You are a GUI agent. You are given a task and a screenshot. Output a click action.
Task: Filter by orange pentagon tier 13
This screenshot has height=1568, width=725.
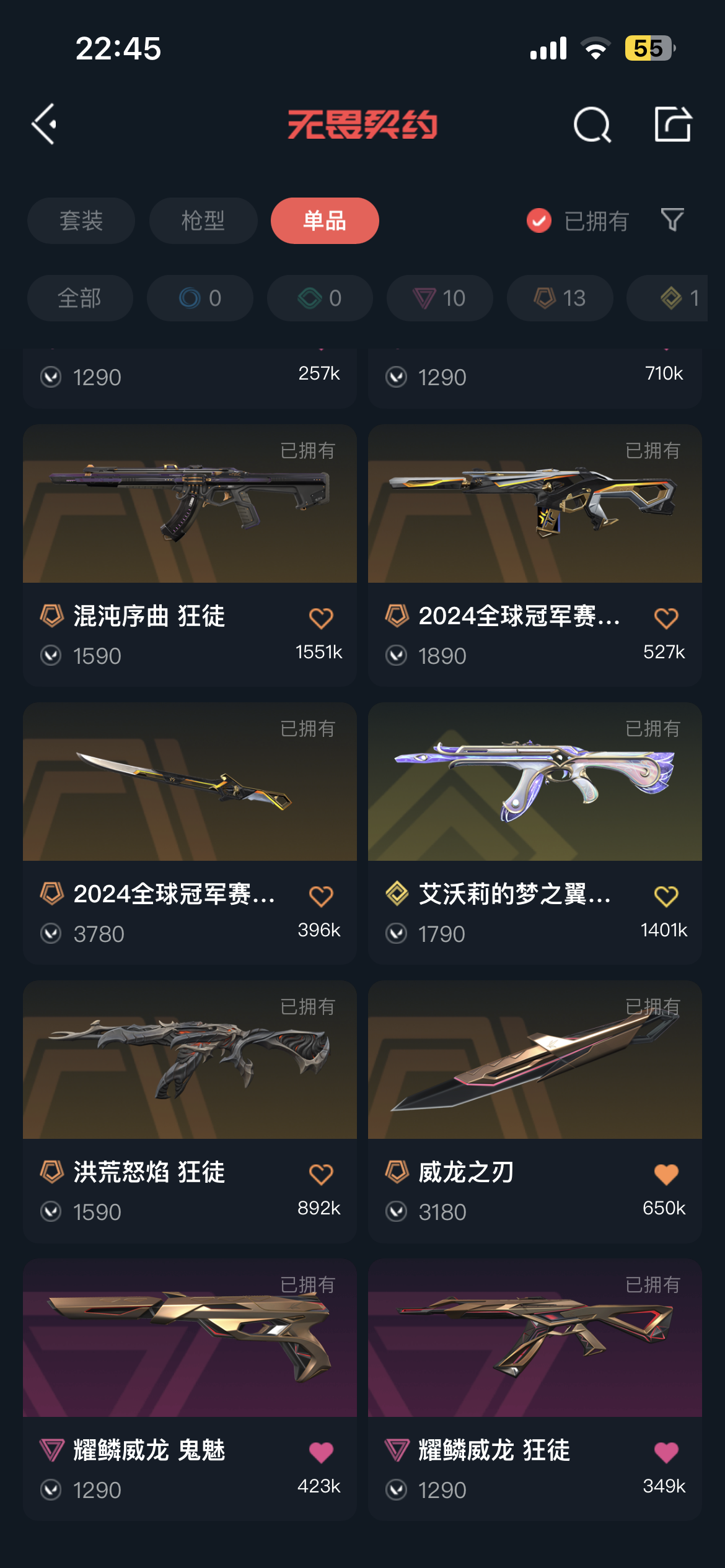(560, 298)
